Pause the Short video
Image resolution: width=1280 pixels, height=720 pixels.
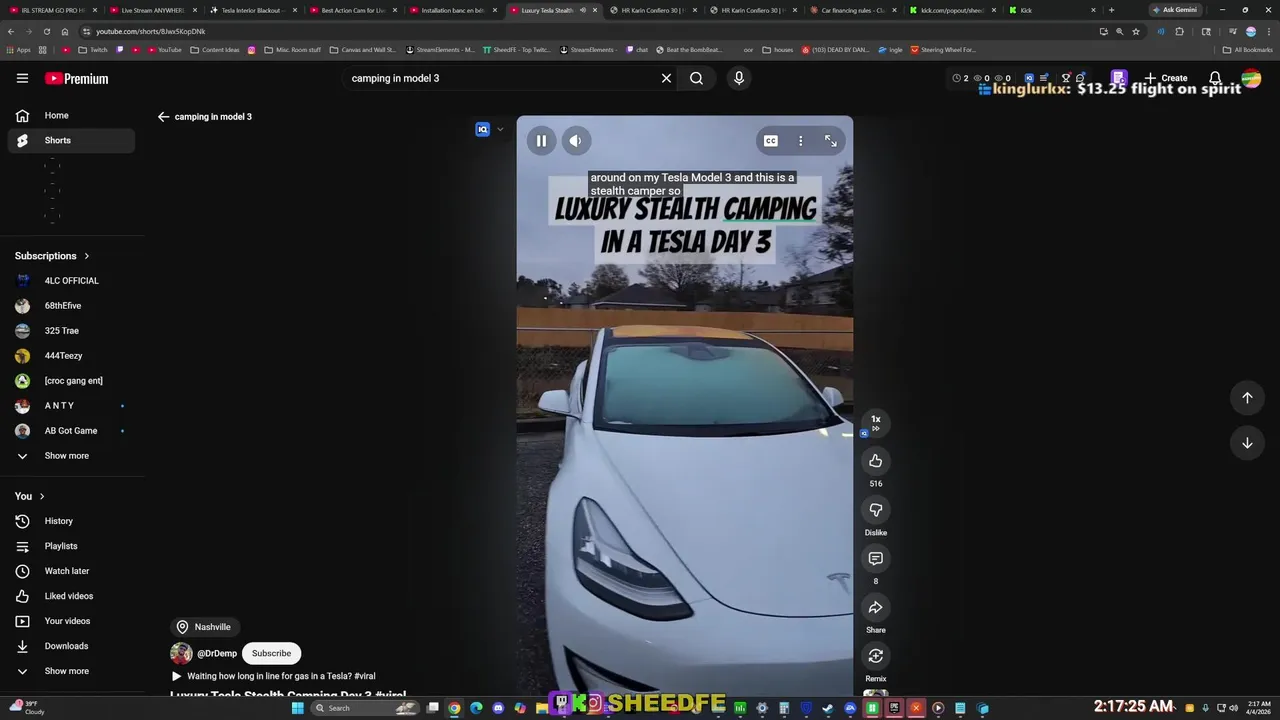pos(541,141)
